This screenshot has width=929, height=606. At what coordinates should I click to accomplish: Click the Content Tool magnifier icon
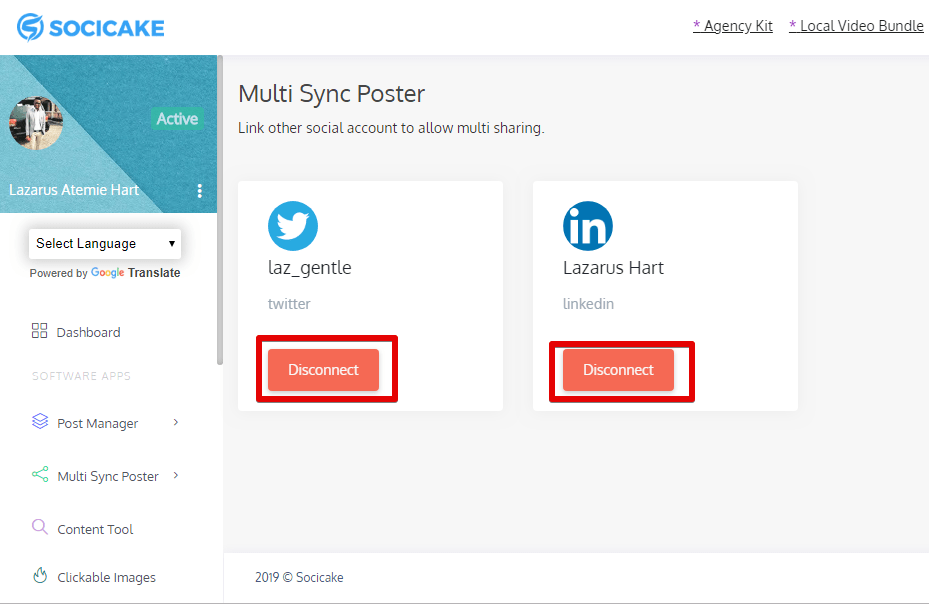[x=40, y=527]
